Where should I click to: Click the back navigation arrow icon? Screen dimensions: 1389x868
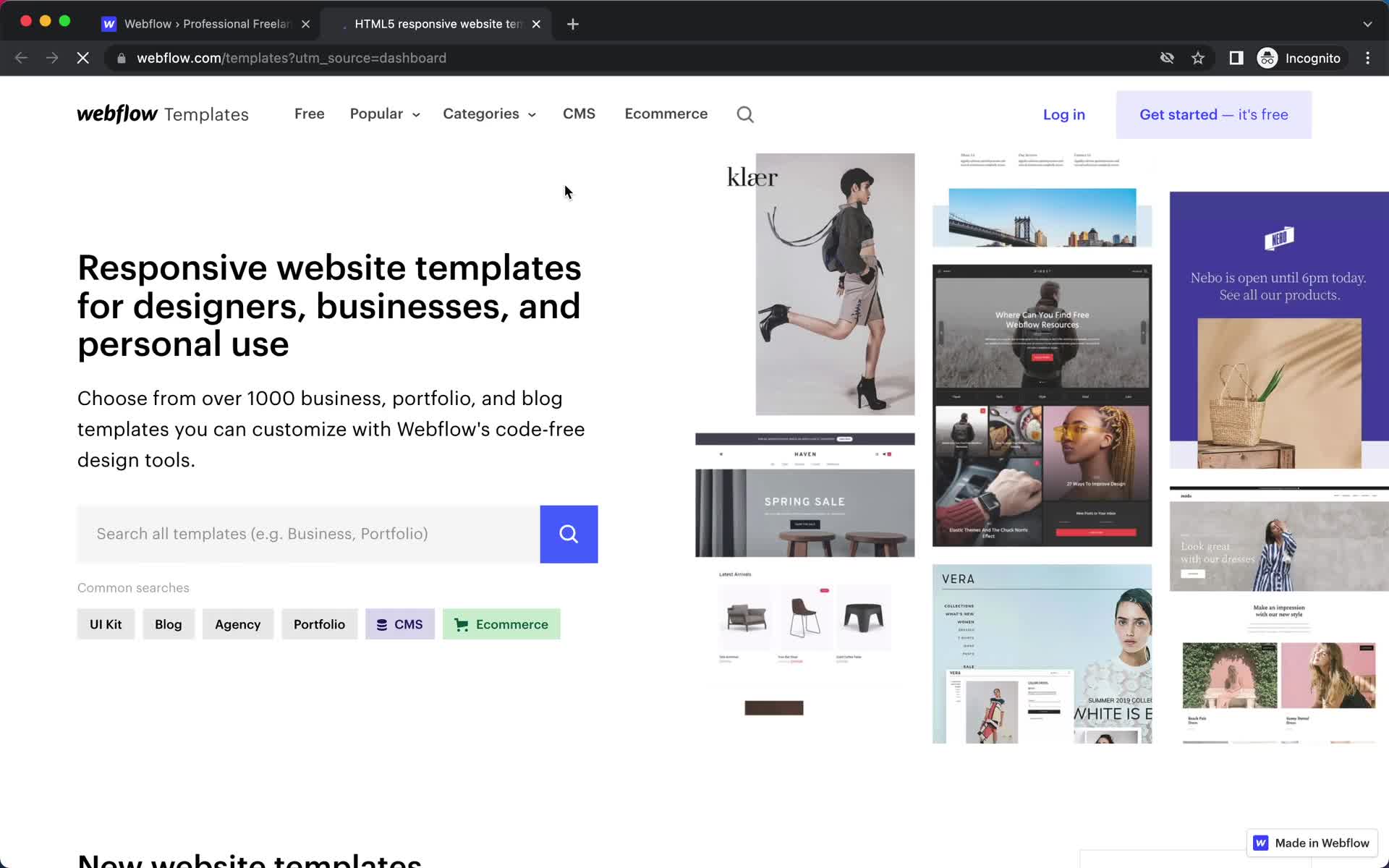[20, 58]
